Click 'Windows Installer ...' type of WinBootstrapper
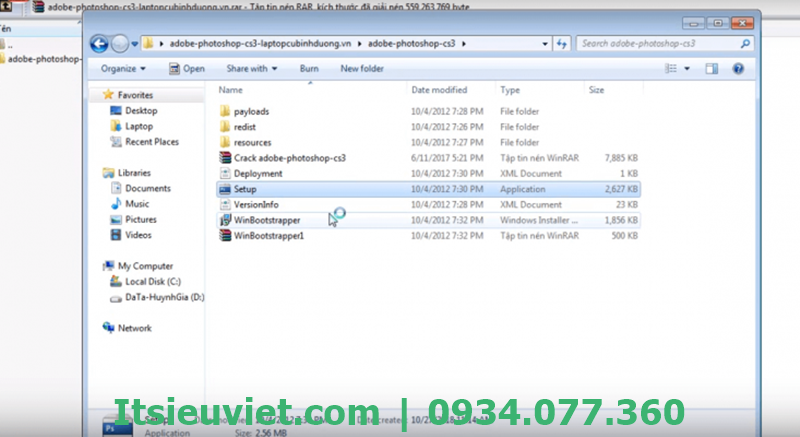The image size is (800, 437). coord(539,220)
